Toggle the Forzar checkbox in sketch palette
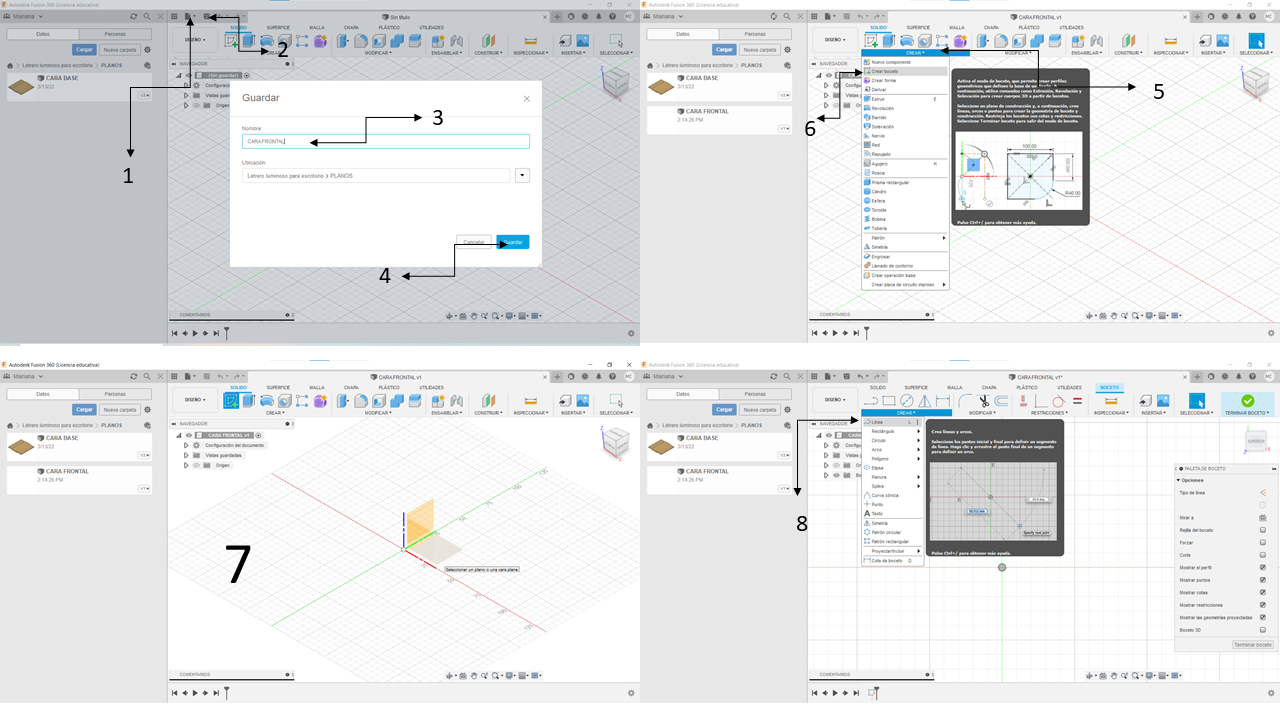Image resolution: width=1280 pixels, height=720 pixels. click(x=1263, y=542)
